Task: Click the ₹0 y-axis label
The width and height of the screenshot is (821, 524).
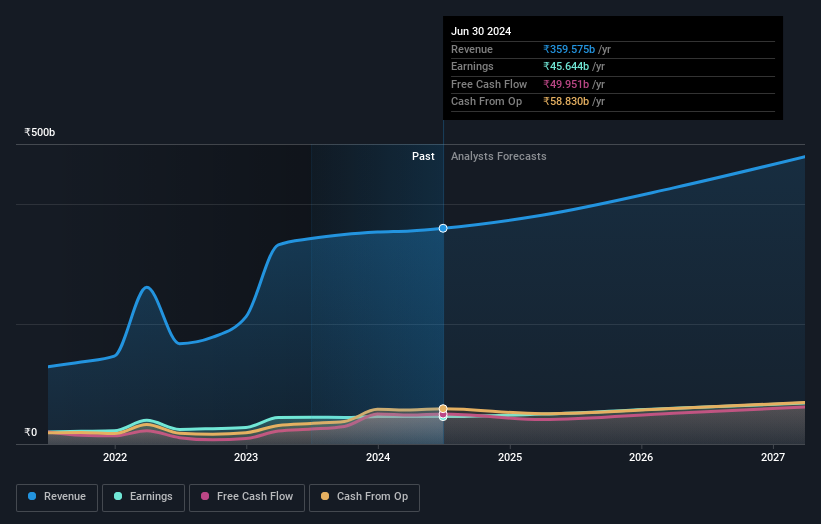Action: [x=30, y=432]
